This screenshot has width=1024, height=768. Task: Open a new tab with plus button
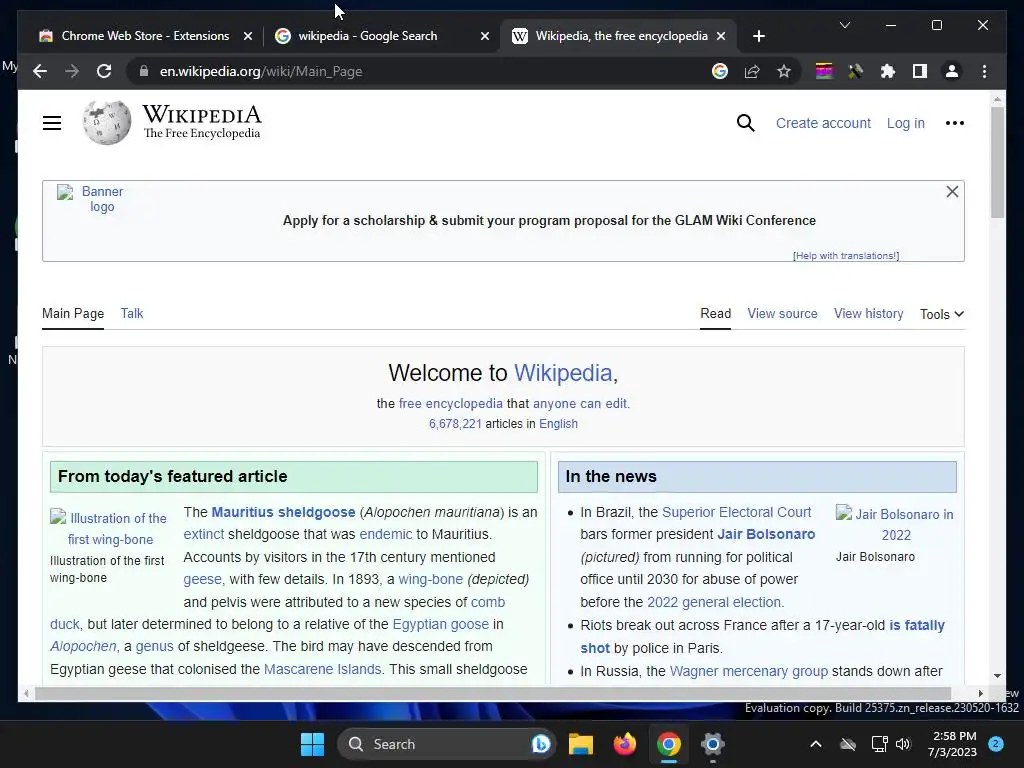point(758,36)
